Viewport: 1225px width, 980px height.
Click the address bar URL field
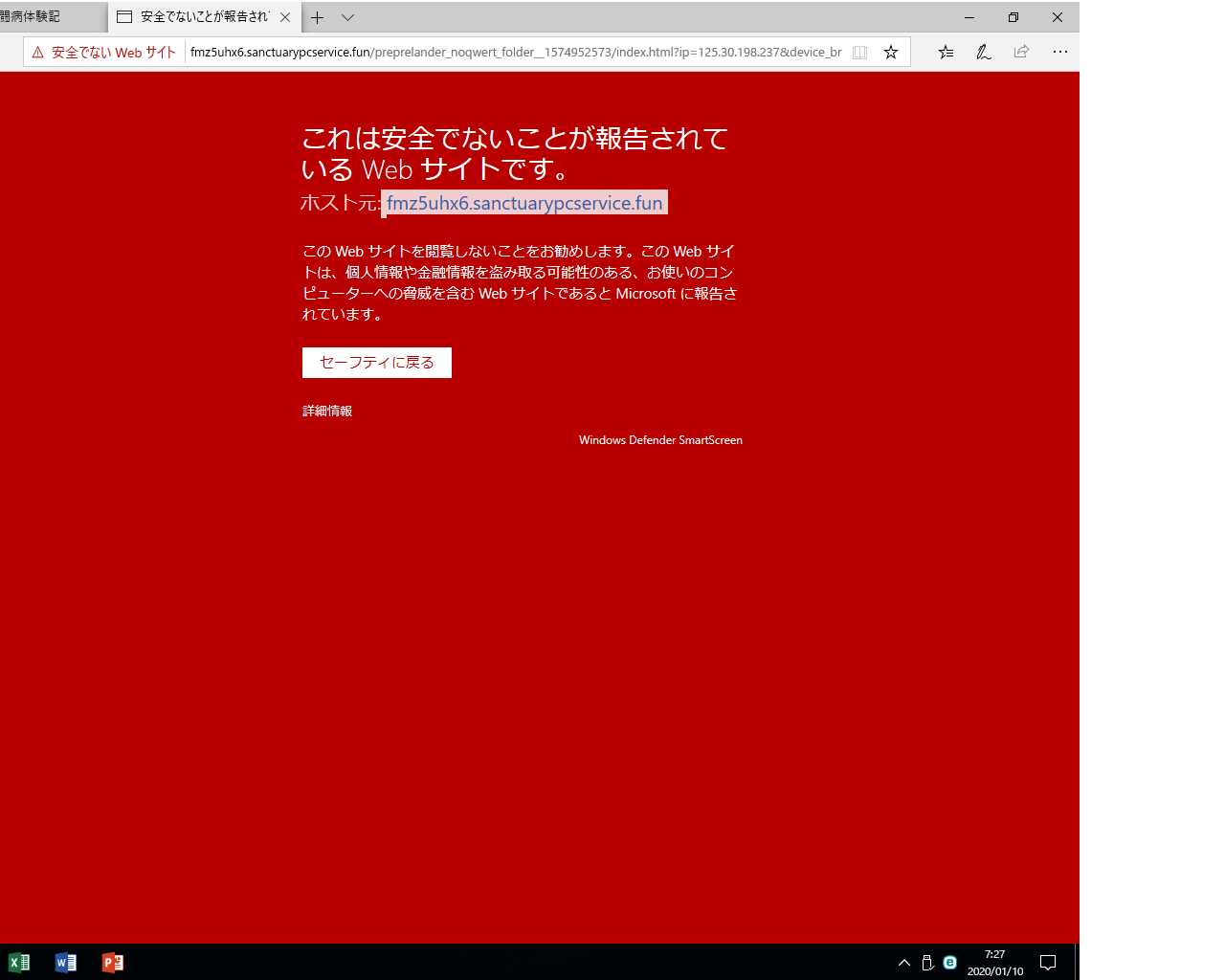[x=516, y=53]
